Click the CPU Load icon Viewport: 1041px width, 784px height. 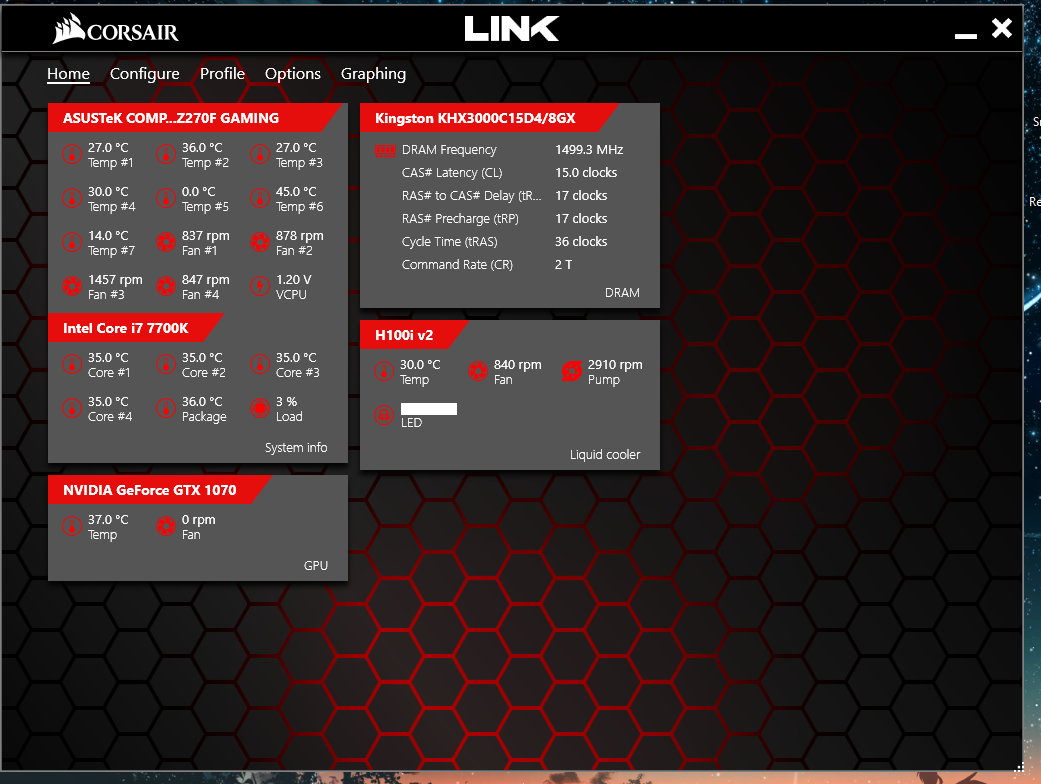click(260, 408)
